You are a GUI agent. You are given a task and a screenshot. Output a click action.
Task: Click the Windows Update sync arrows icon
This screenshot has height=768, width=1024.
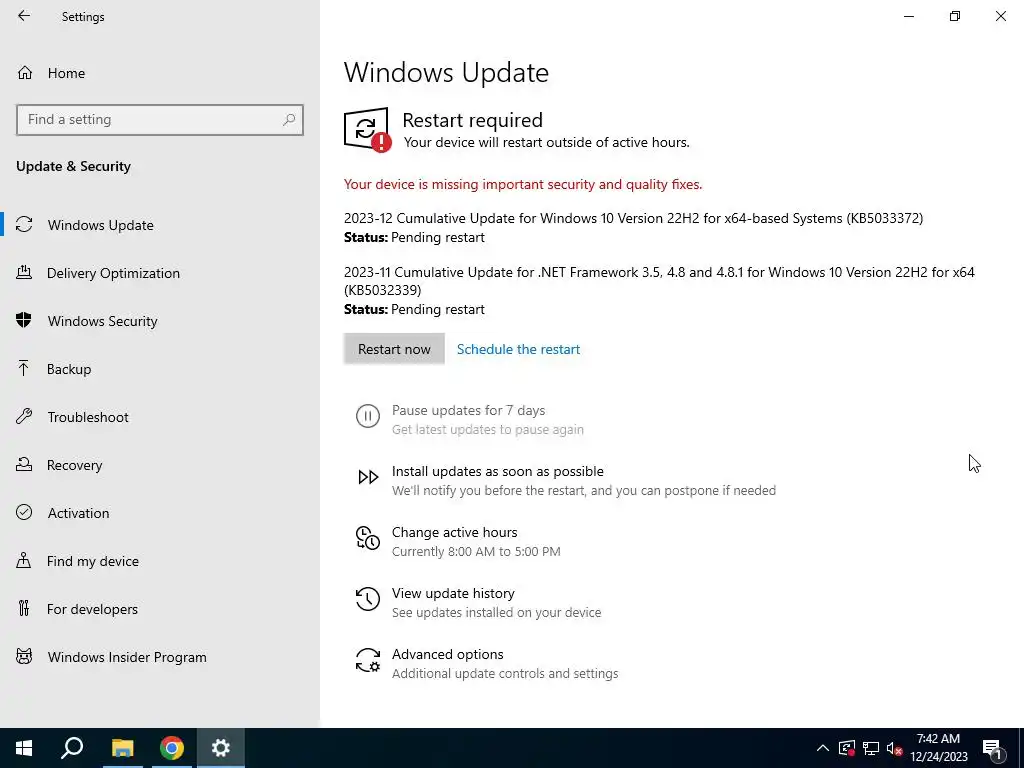(x=24, y=225)
